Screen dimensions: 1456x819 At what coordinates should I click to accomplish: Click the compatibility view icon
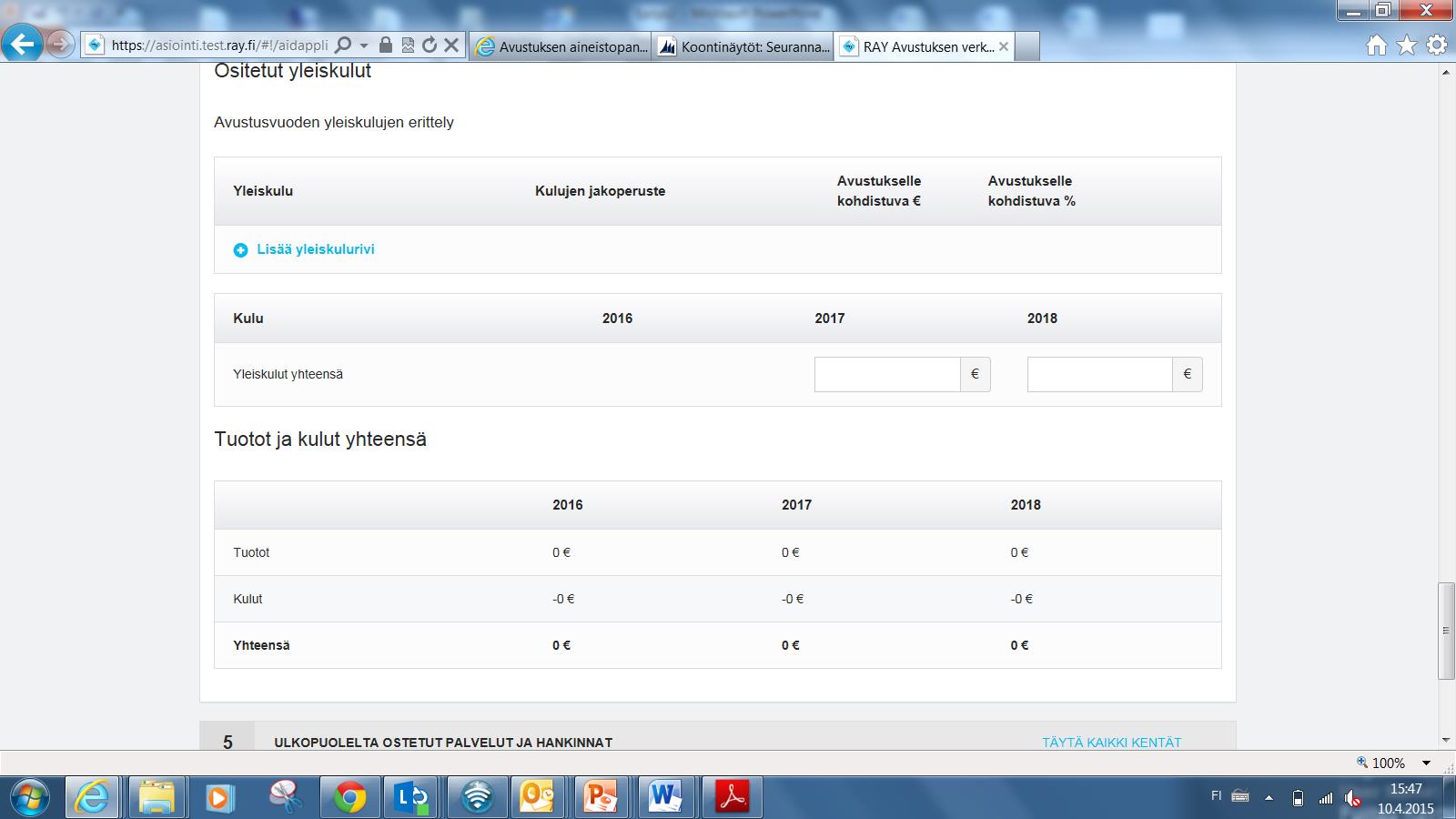click(408, 45)
